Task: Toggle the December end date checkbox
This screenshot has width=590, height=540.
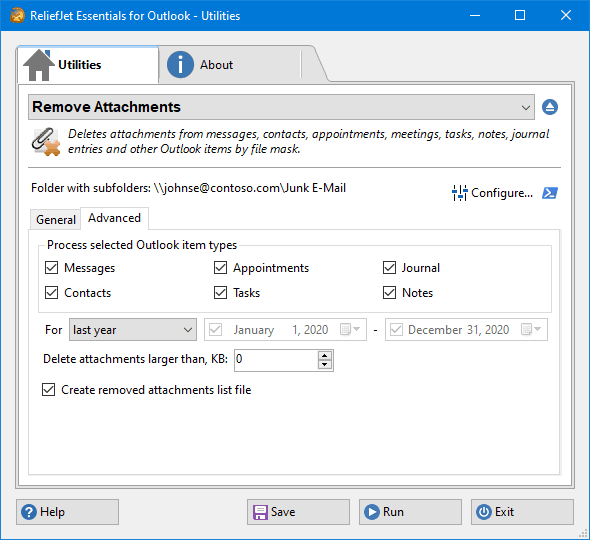Action: tap(396, 330)
